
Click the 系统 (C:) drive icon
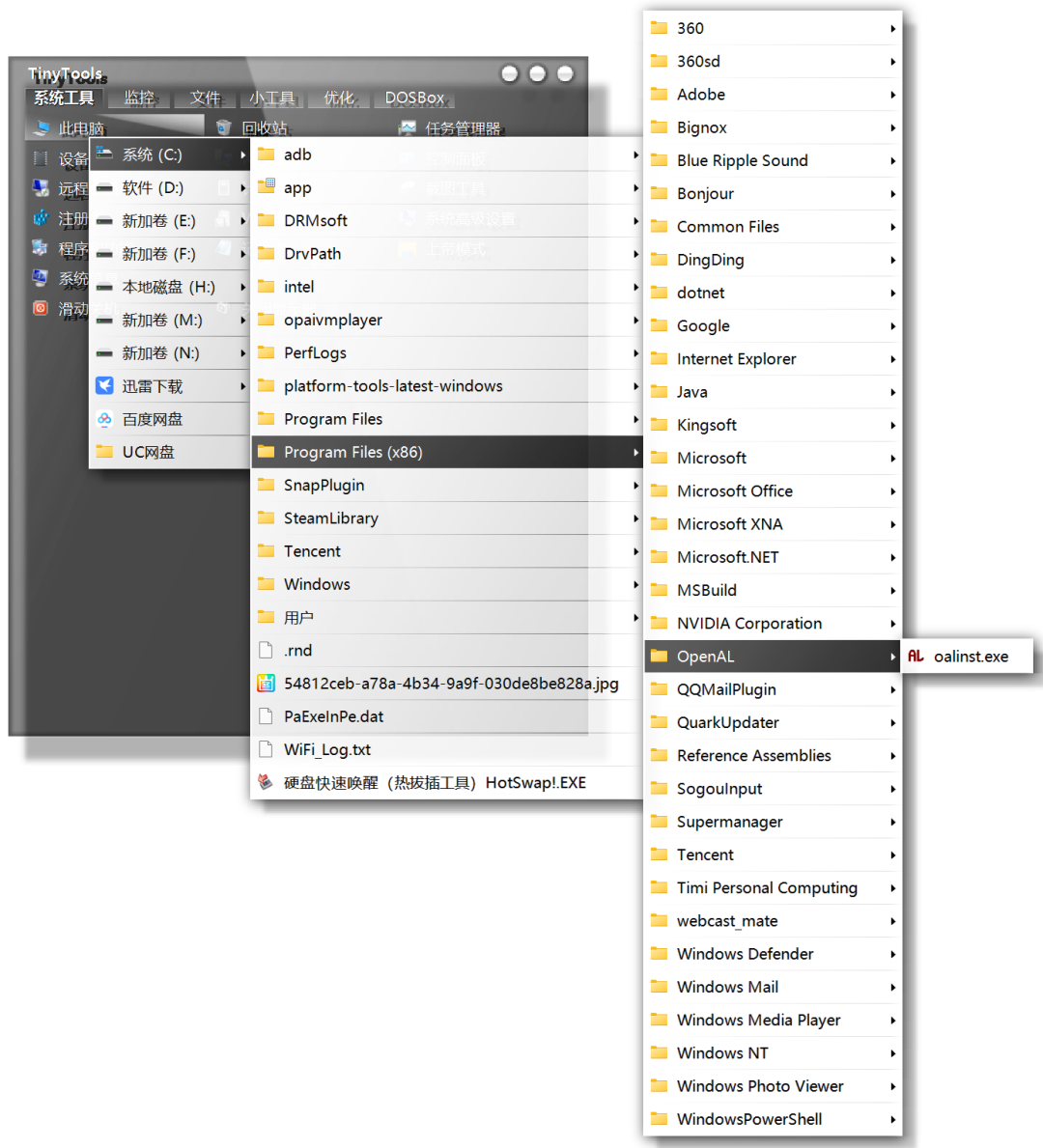pyautogui.click(x=104, y=154)
